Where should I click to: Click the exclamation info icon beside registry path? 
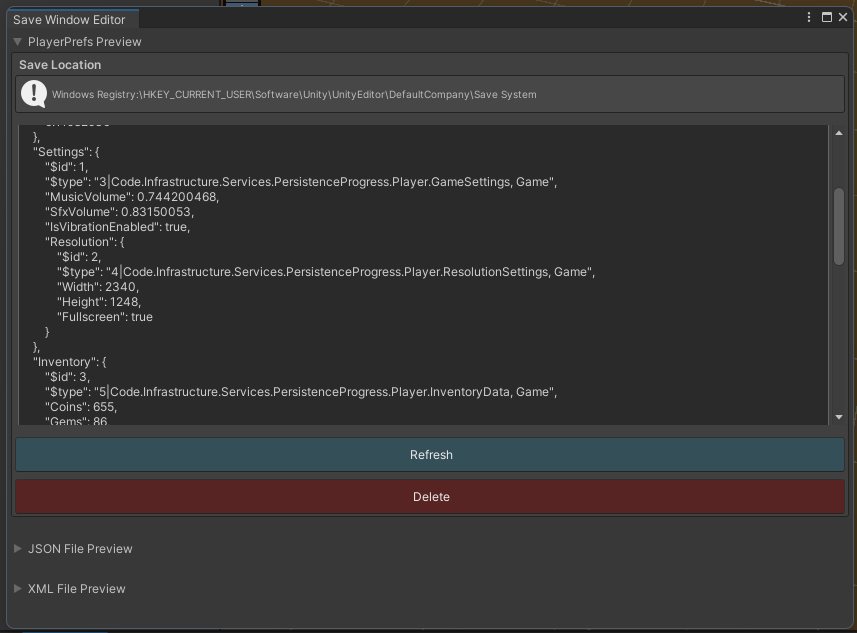[x=34, y=94]
